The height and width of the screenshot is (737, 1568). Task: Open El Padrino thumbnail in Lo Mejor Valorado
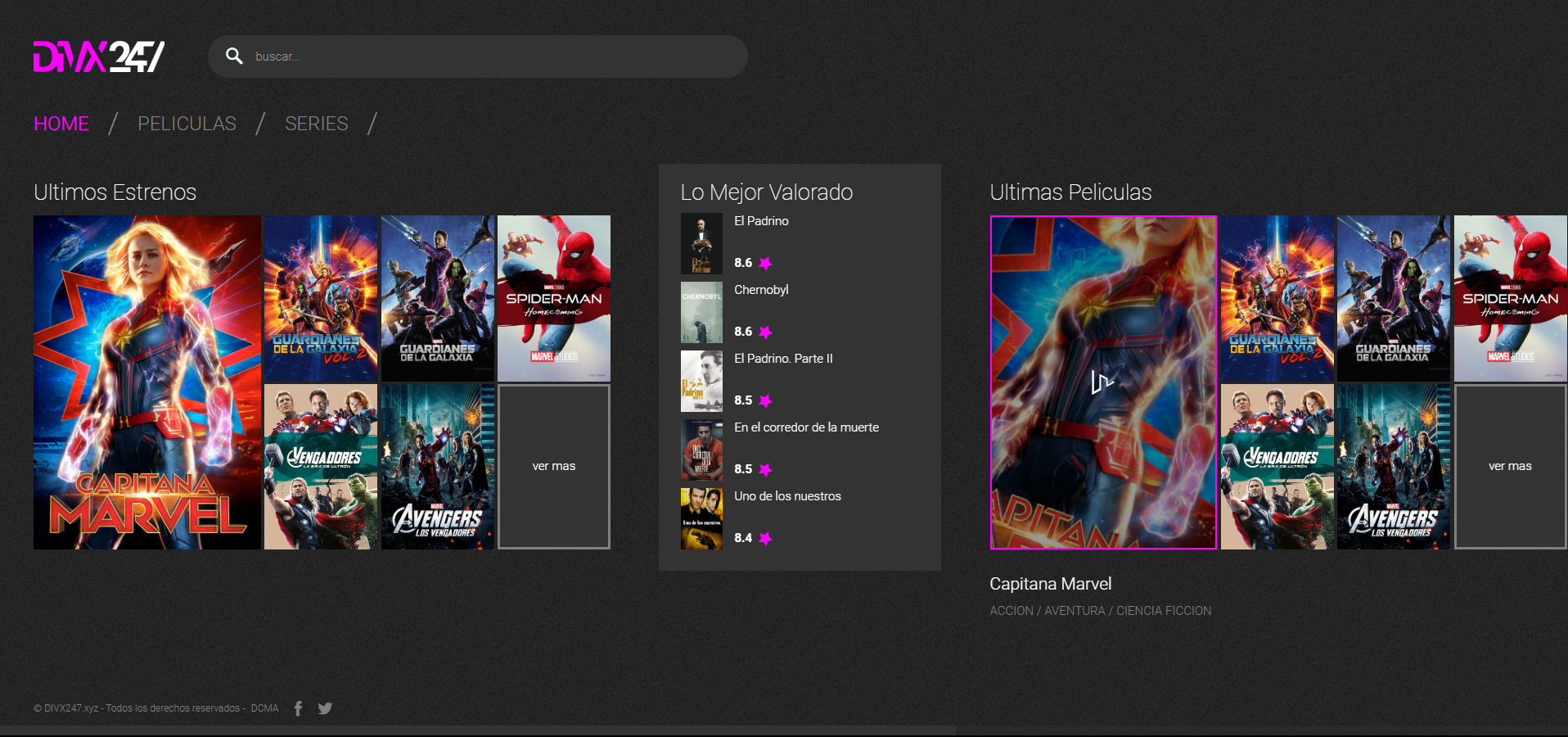701,243
